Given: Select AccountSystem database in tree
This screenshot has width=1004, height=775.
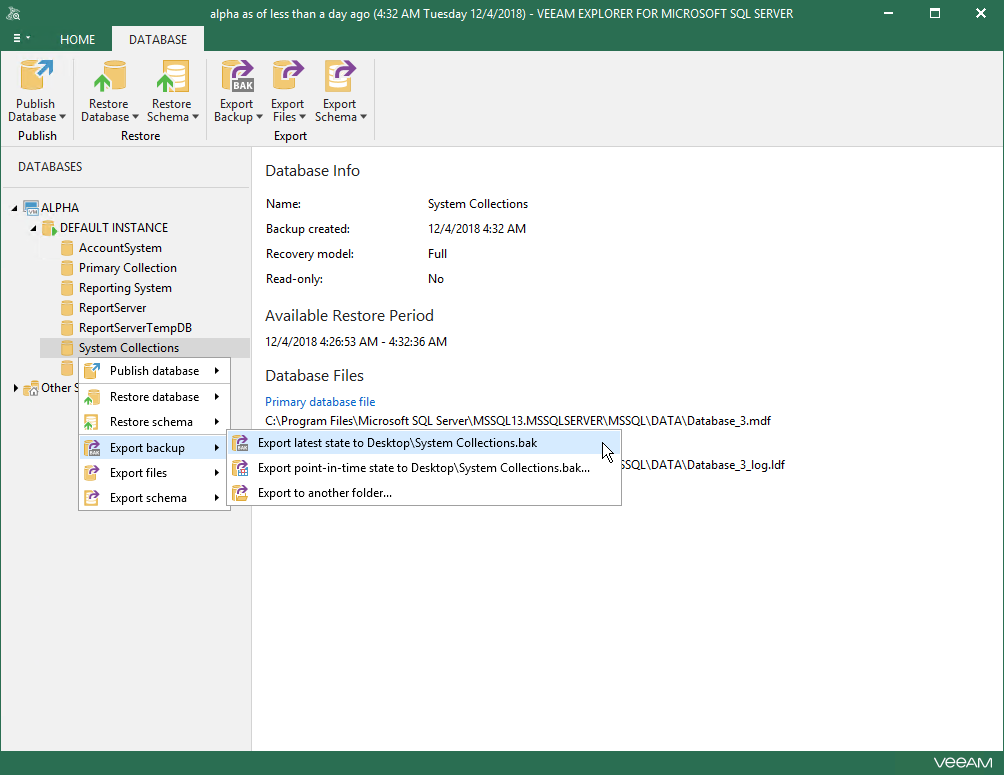Looking at the screenshot, I should [x=120, y=248].
